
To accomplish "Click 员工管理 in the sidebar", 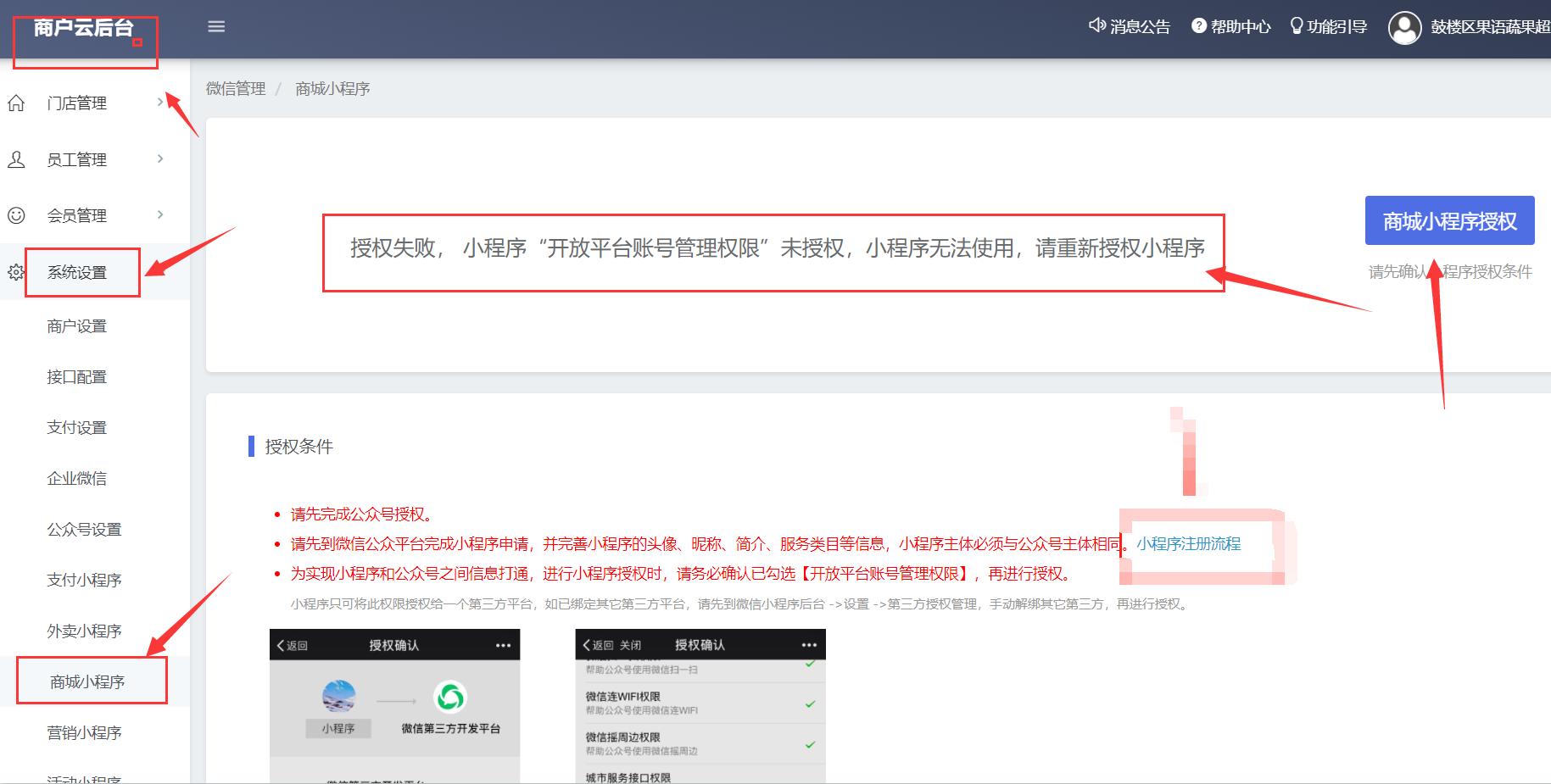I will (x=76, y=159).
